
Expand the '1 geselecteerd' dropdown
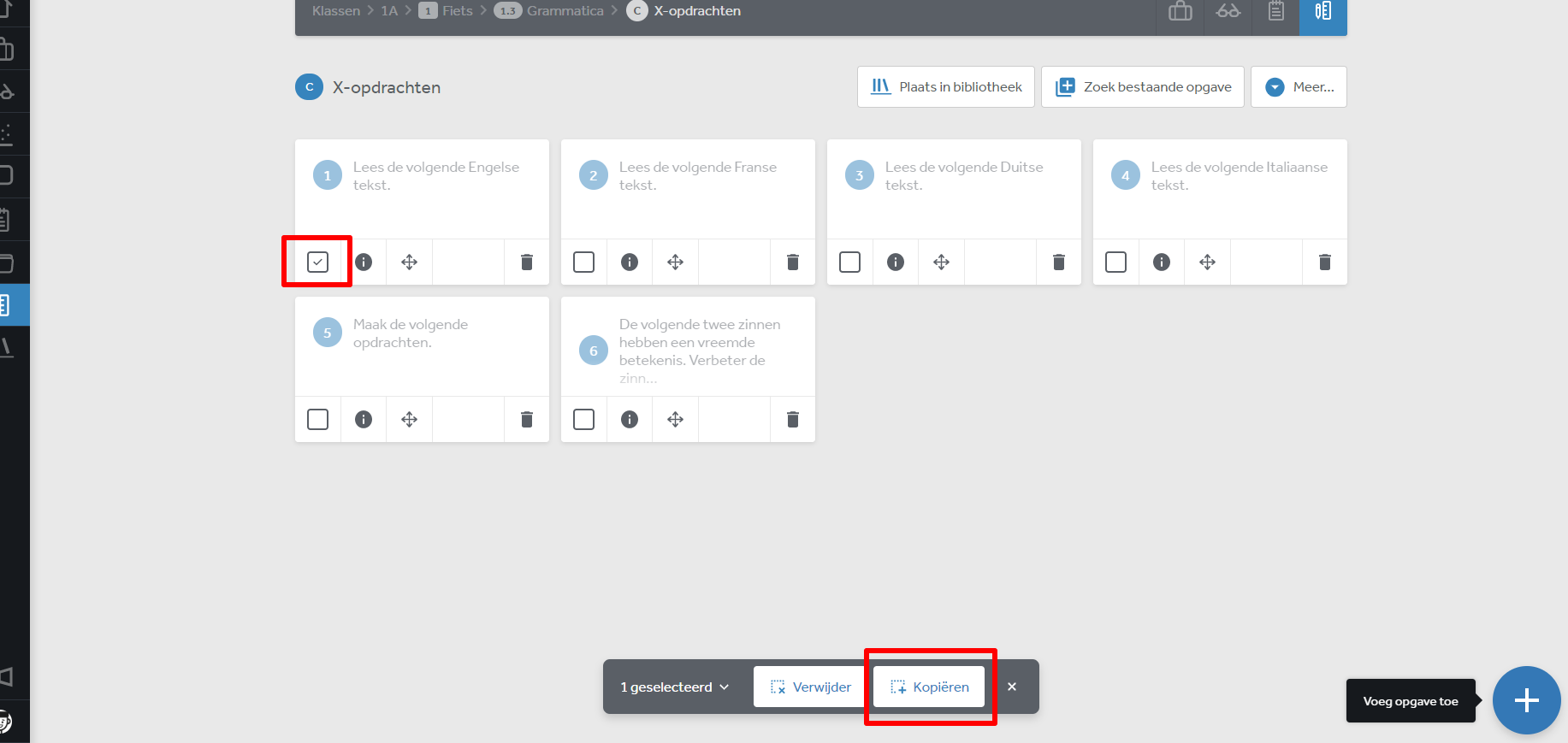(675, 687)
